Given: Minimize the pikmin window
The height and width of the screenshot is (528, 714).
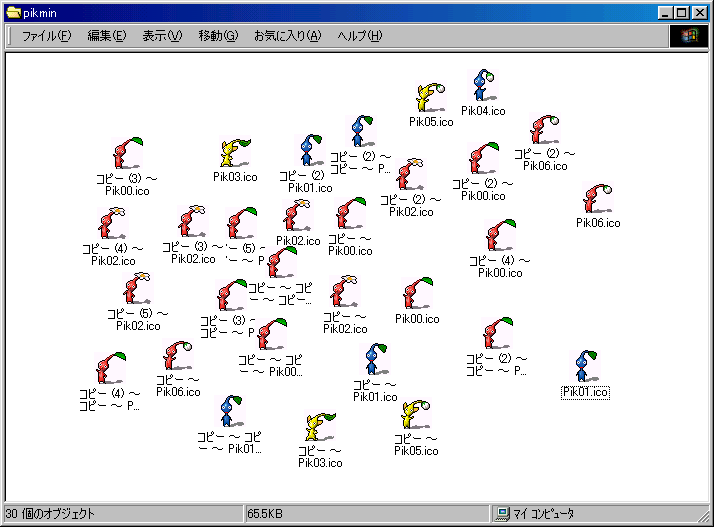Looking at the screenshot, I should 666,13.
